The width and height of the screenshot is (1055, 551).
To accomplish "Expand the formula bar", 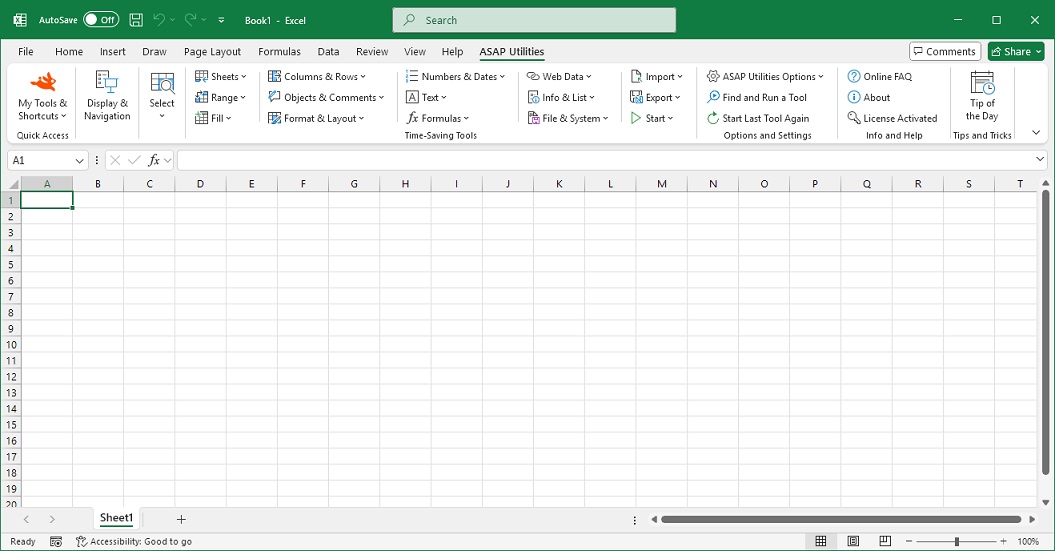I will click(x=1040, y=159).
